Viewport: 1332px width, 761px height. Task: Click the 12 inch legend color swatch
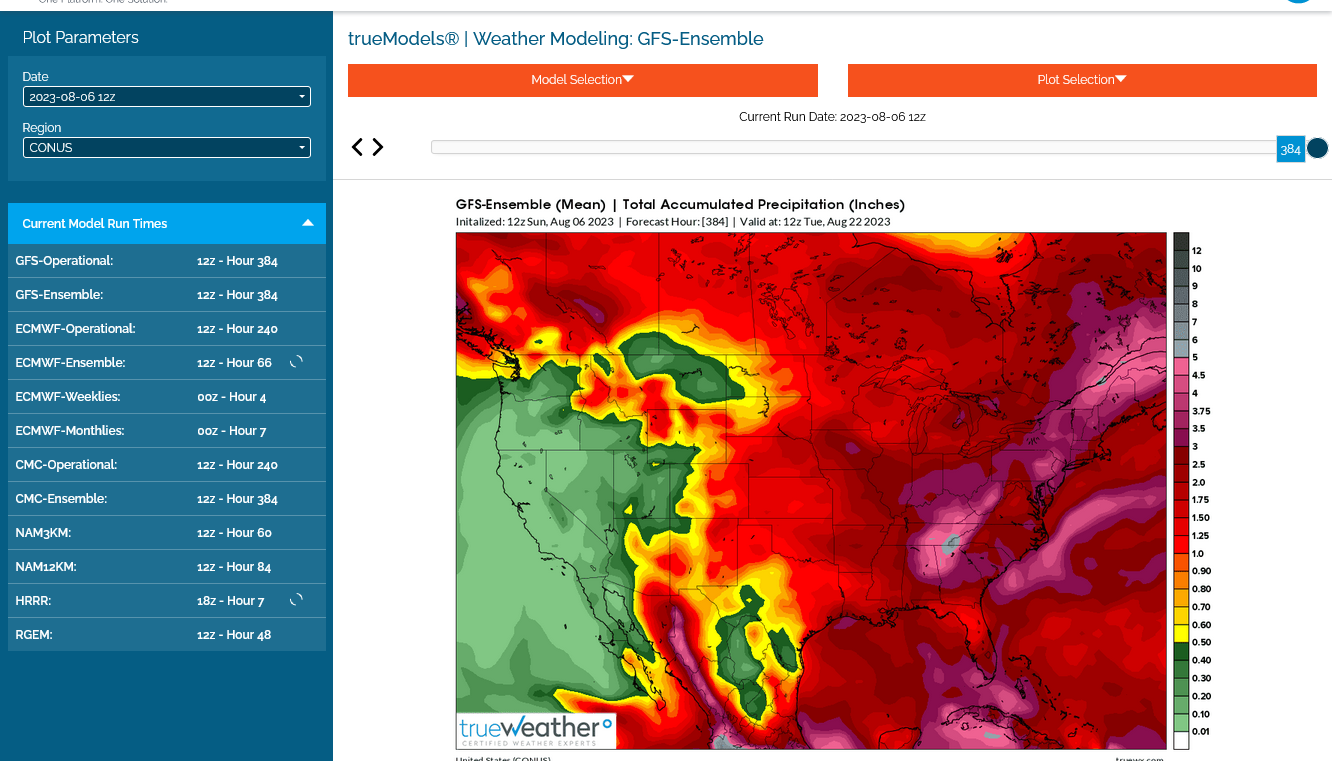pyautogui.click(x=1181, y=242)
